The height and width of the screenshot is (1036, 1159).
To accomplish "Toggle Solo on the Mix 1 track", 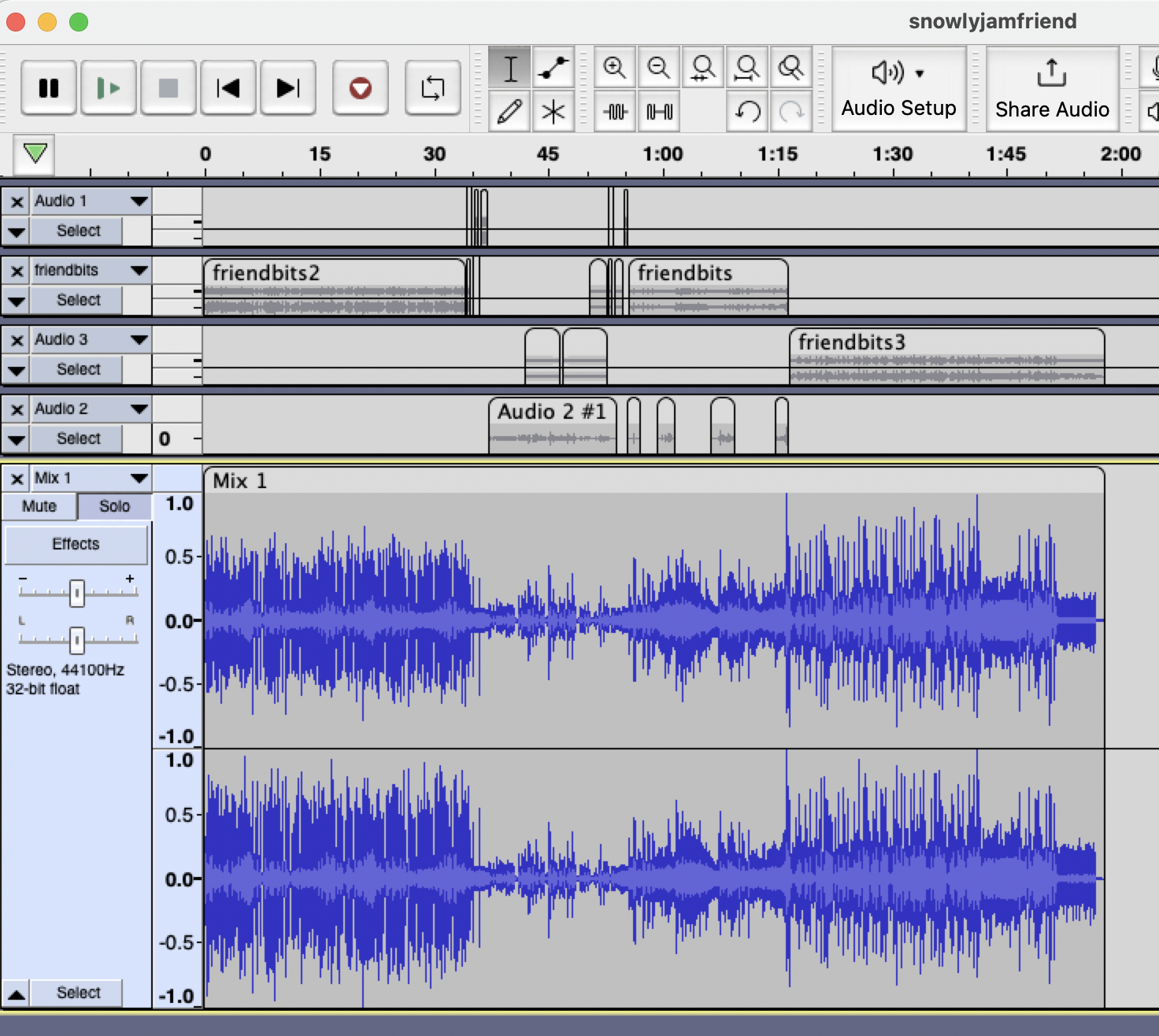I will (114, 506).
